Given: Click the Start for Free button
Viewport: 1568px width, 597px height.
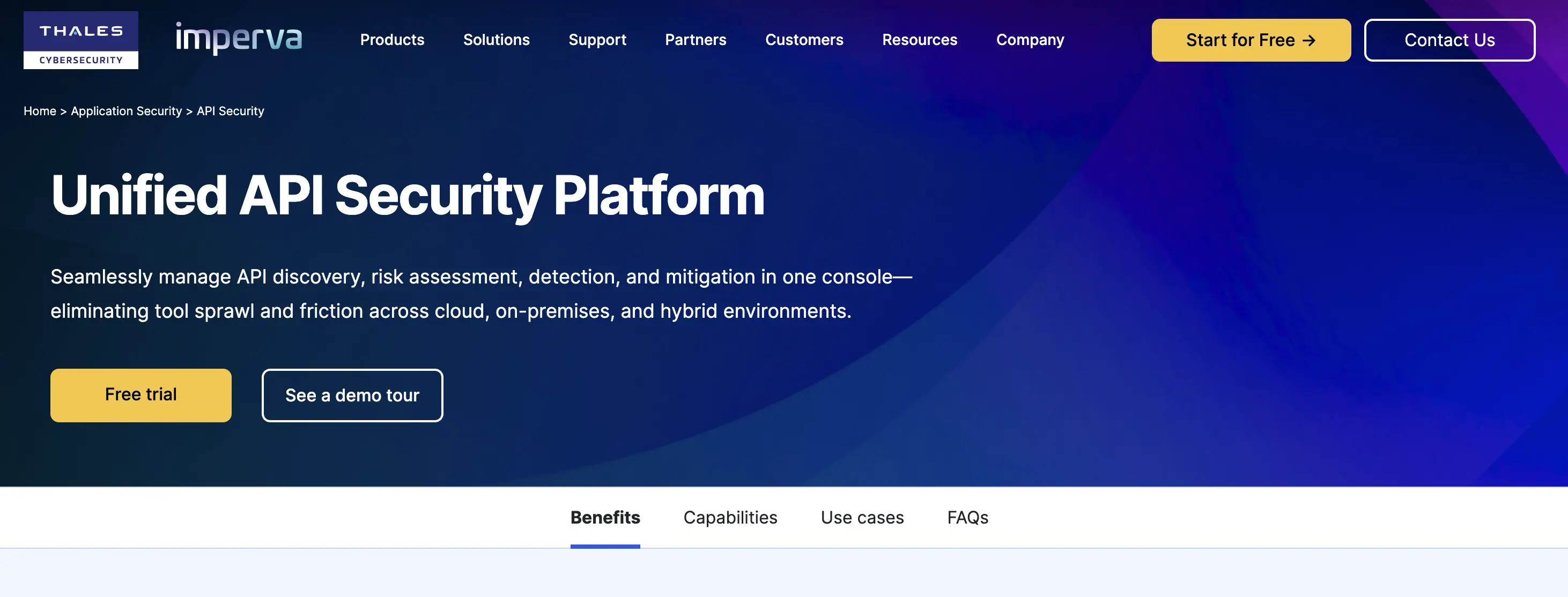Looking at the screenshot, I should pos(1250,40).
